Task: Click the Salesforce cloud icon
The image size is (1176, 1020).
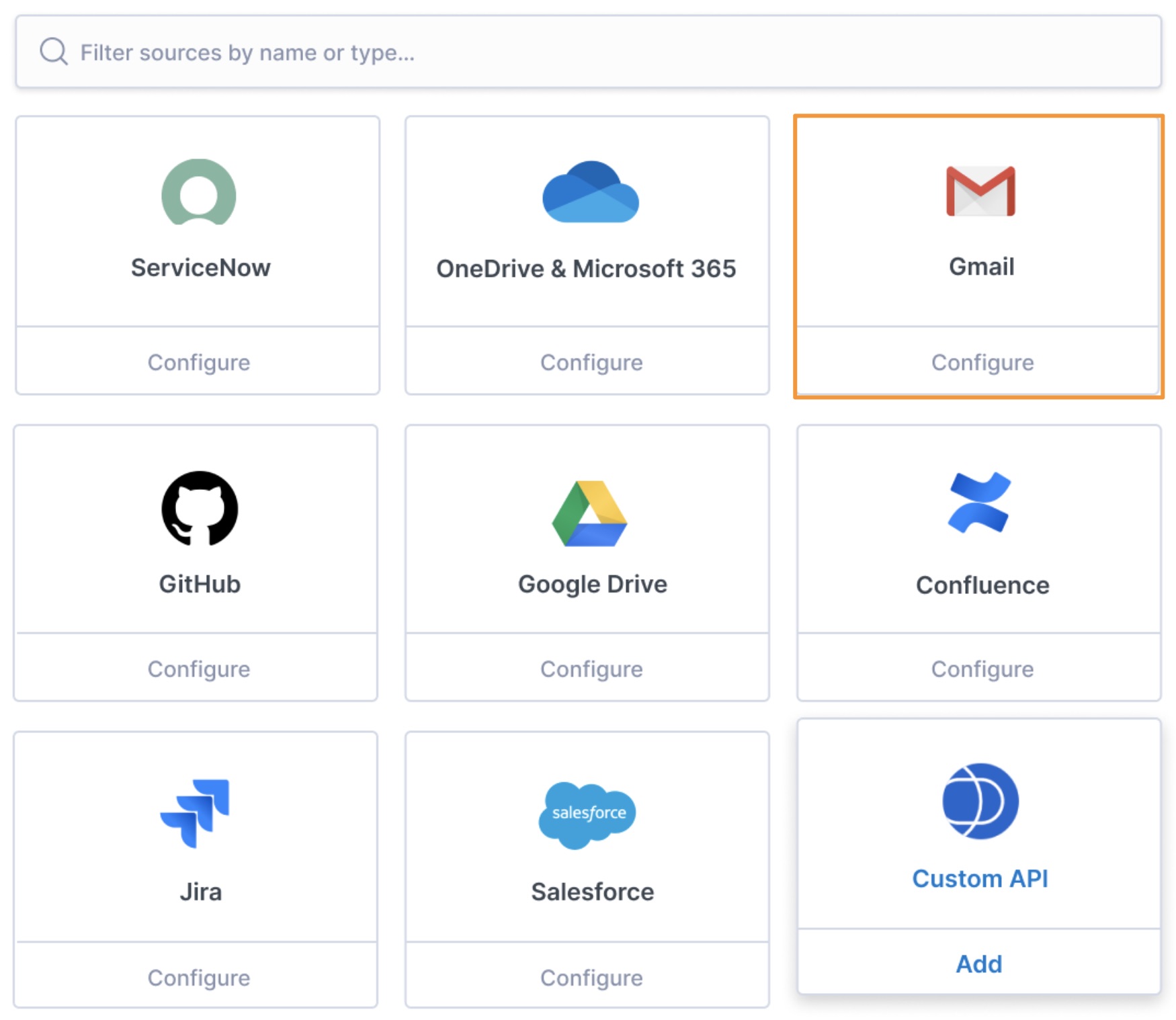Action: [587, 815]
